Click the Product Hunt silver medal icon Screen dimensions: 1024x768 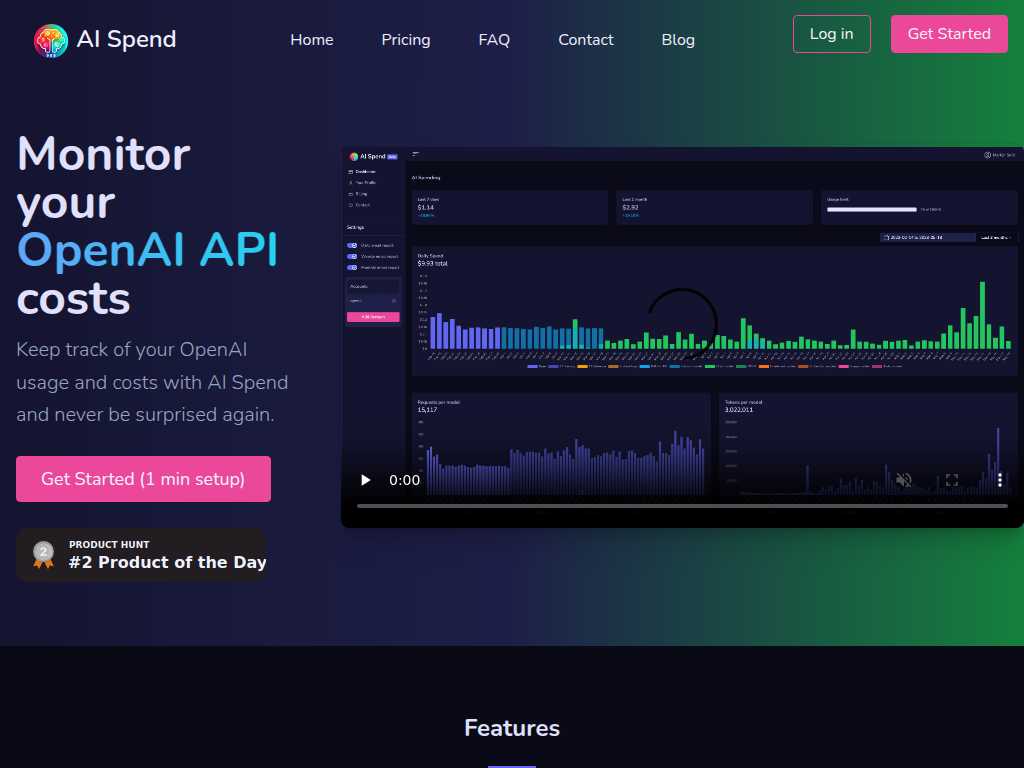(44, 554)
